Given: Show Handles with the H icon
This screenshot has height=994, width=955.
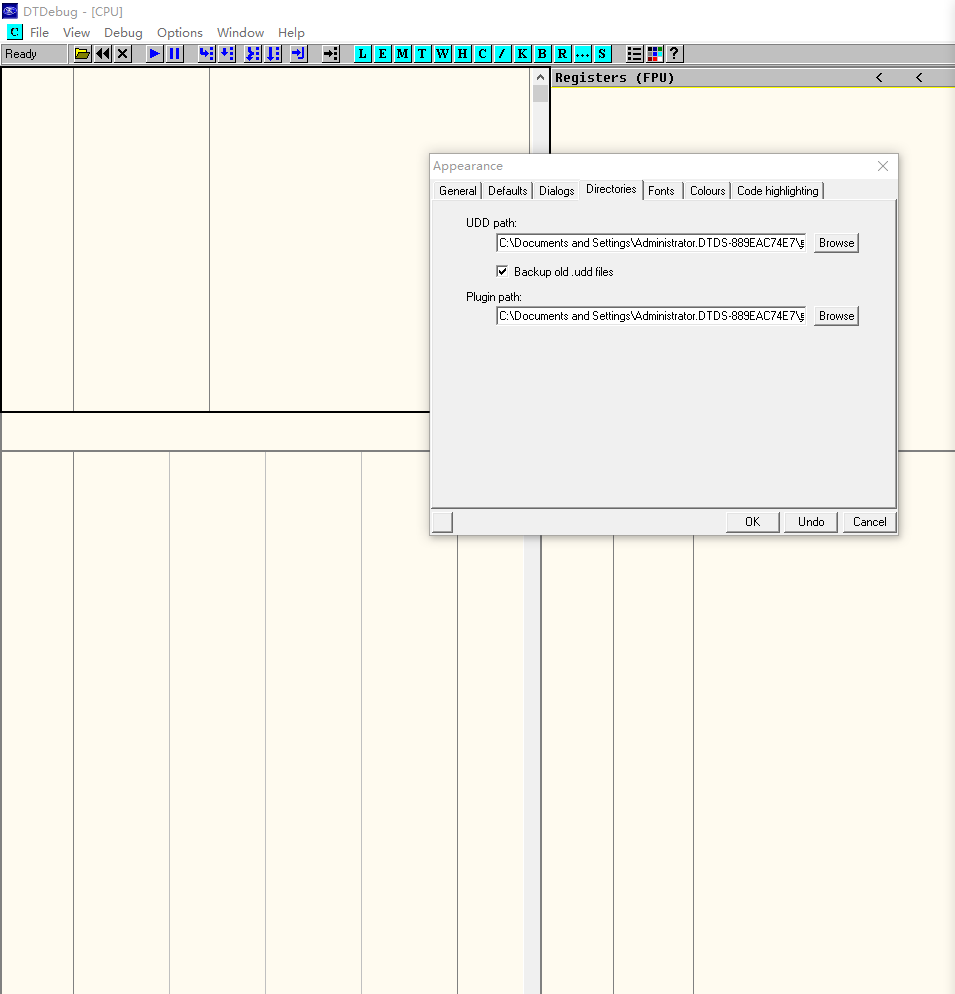Looking at the screenshot, I should pyautogui.click(x=462, y=54).
